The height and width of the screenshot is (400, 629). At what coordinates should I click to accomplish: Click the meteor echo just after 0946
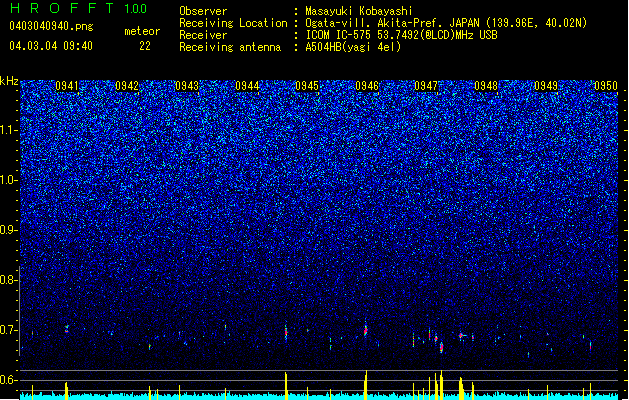[365, 330]
